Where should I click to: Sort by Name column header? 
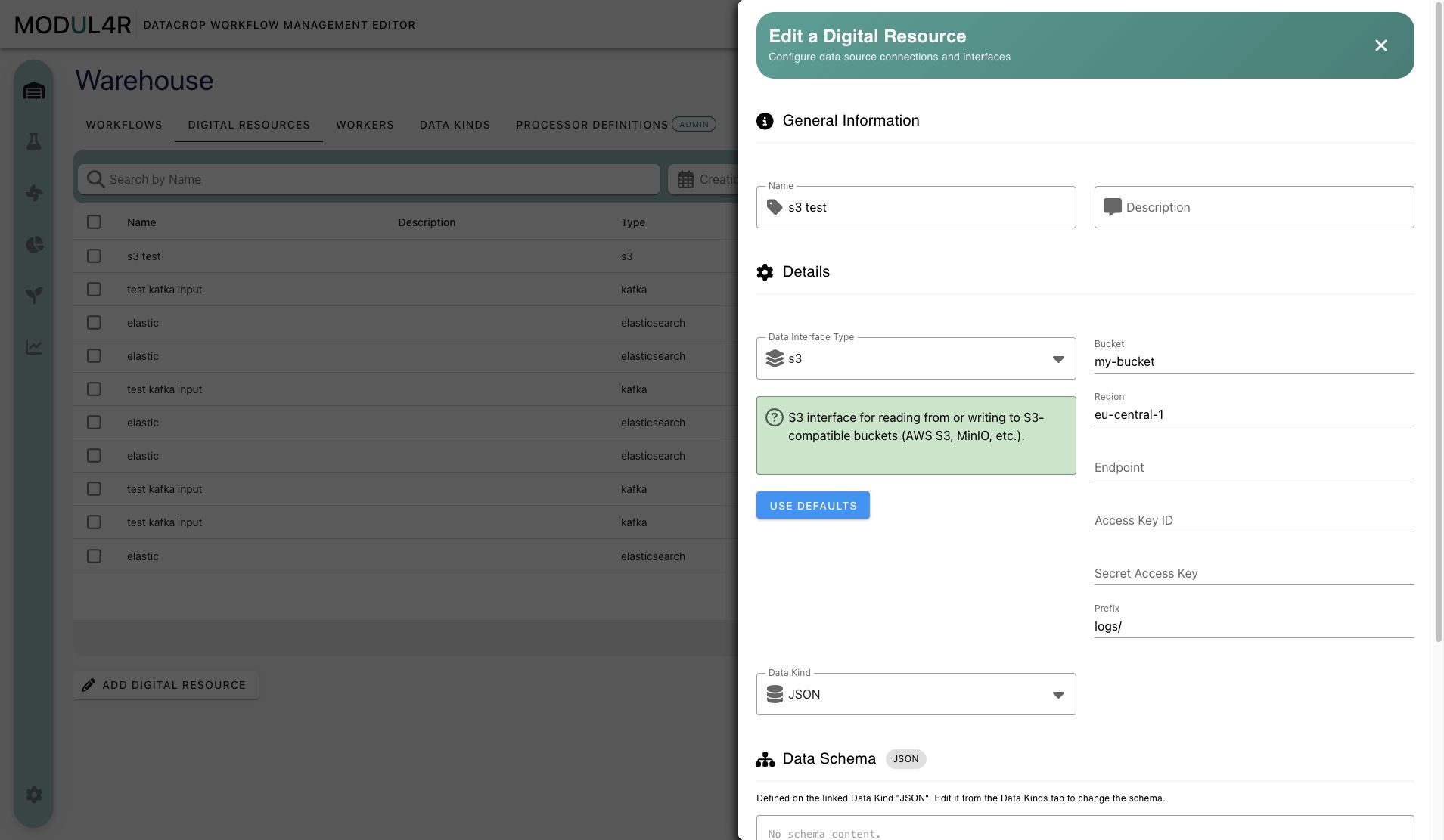141,222
